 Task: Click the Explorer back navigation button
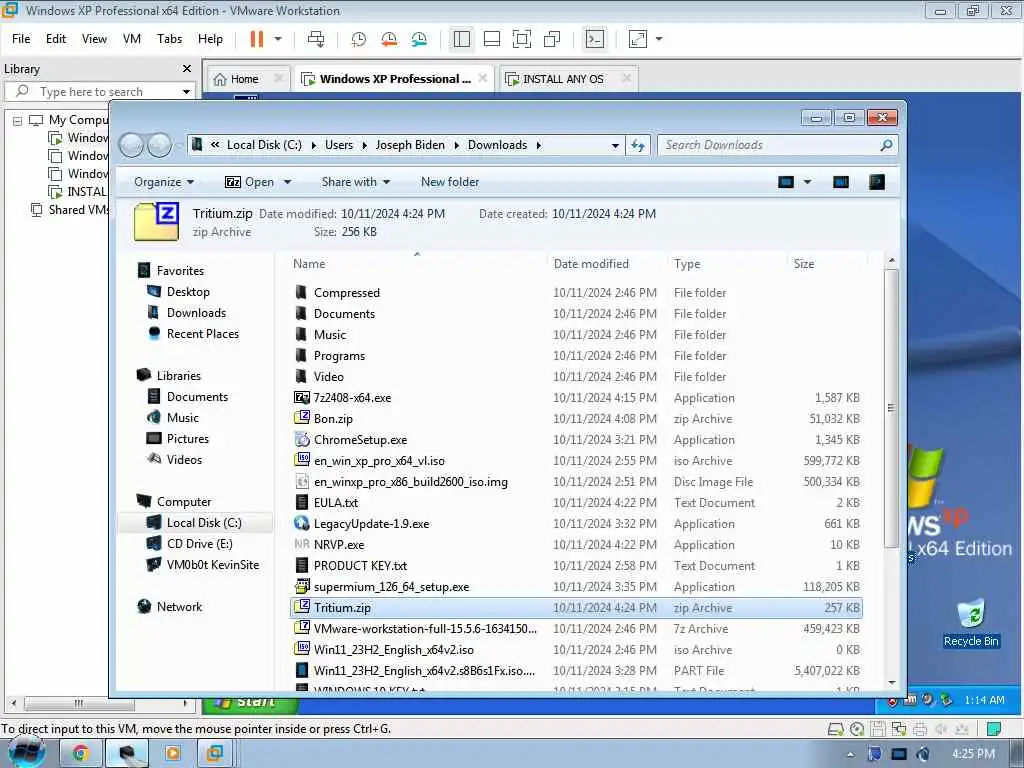(132, 145)
